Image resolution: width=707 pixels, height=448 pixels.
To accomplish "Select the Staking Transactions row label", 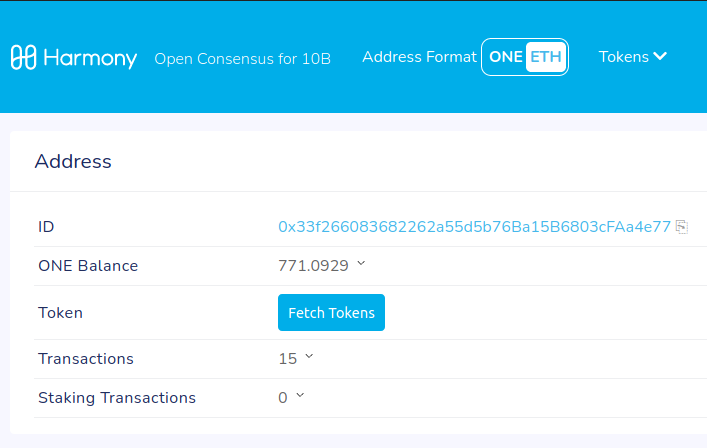I will pyautogui.click(x=117, y=398).
